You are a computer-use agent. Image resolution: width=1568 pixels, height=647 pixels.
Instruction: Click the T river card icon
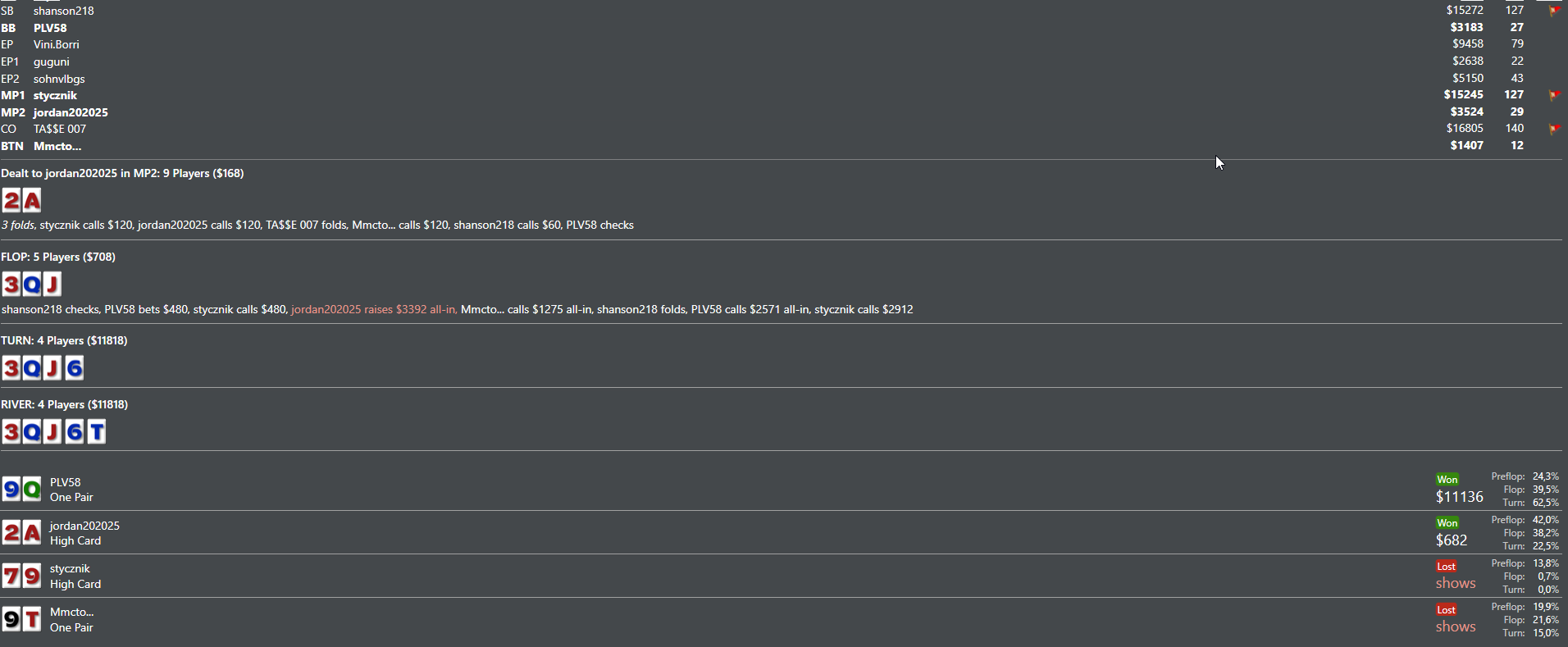[97, 431]
